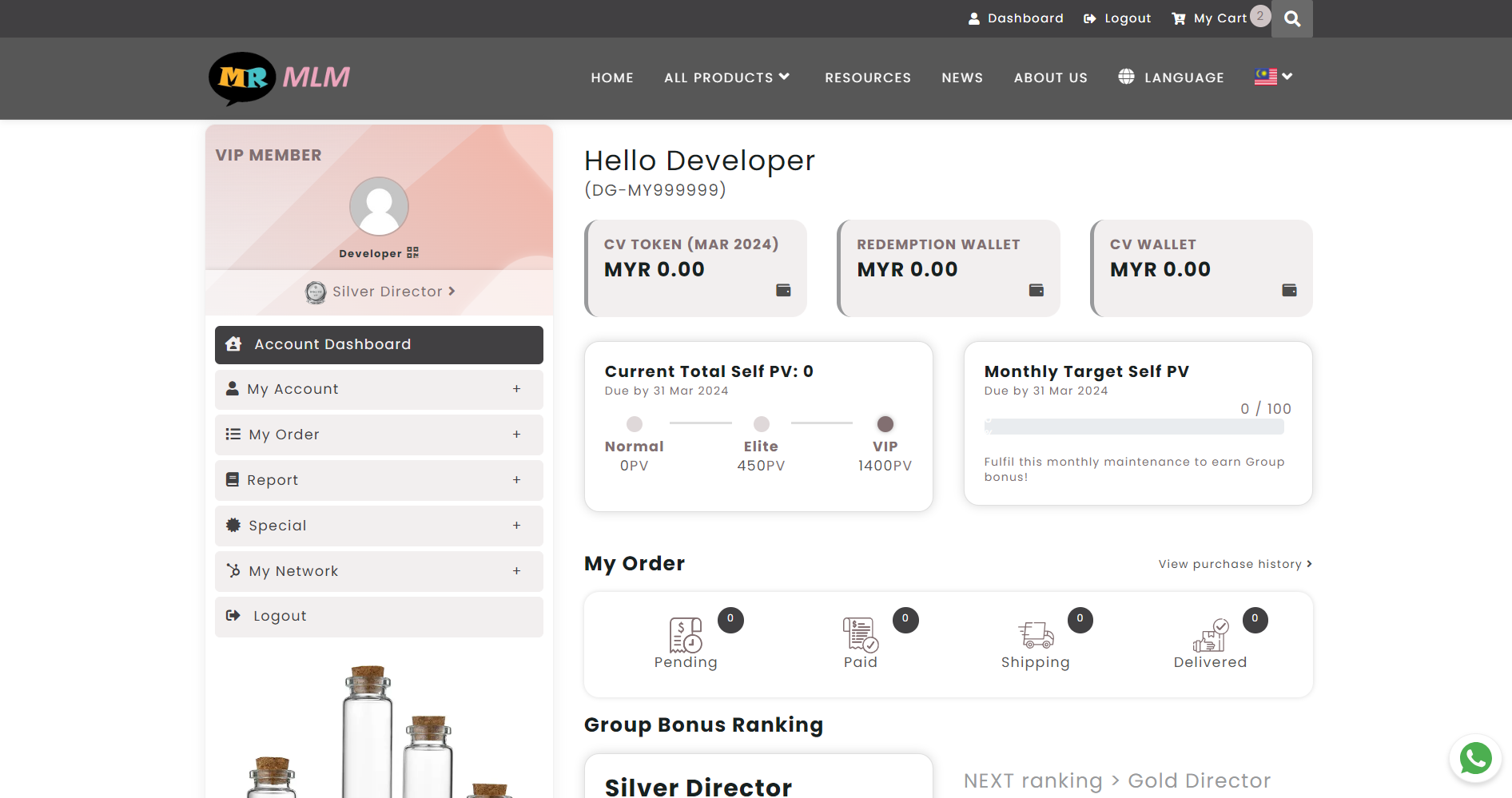Click the CV Token wallet icon

(x=783, y=290)
